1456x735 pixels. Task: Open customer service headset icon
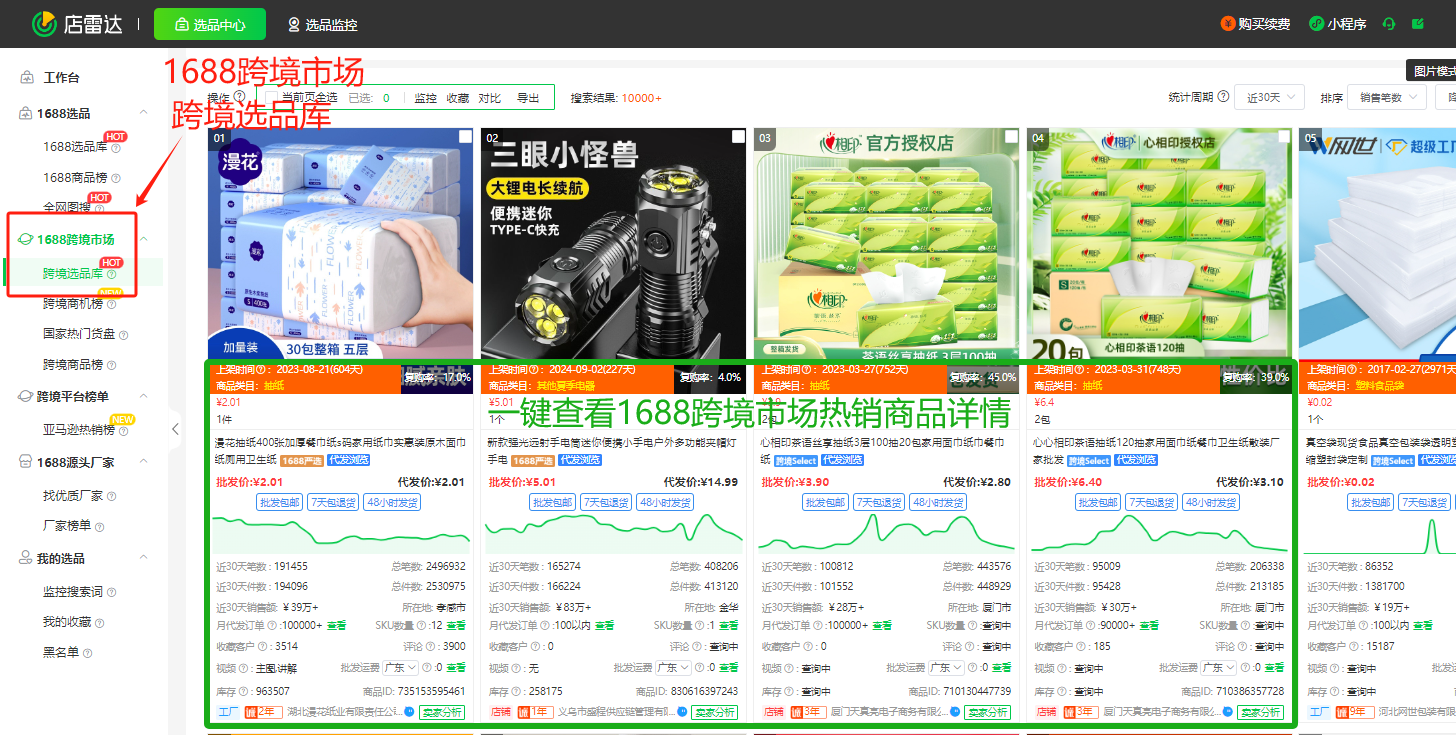pos(1391,23)
